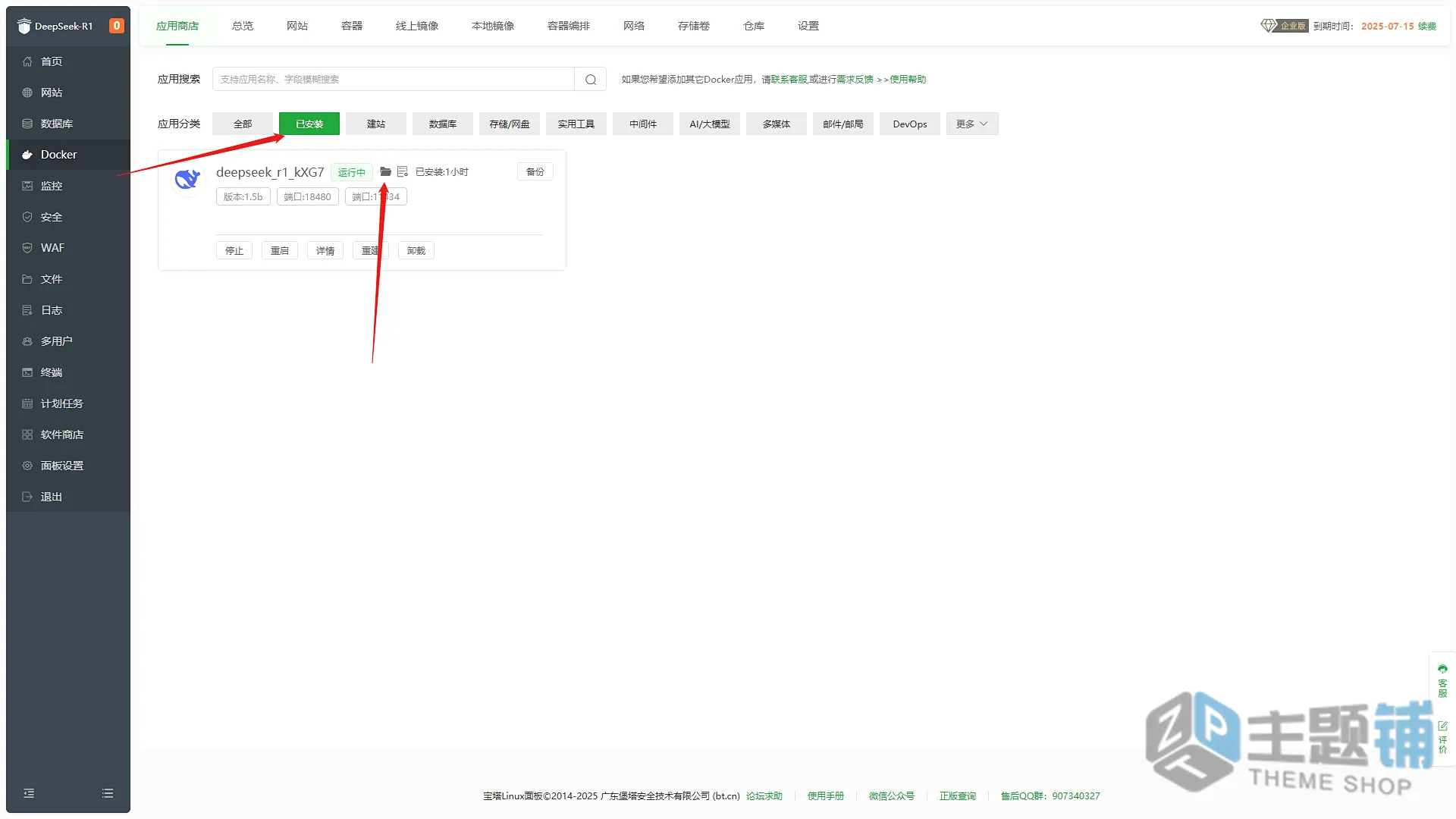Switch to the 存储卷 tab
This screenshot has width=1456, height=819.
694,26
